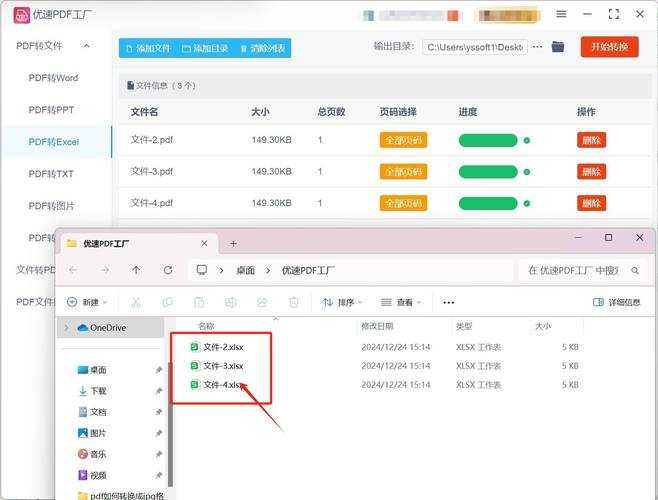Click the refresh icon in File Explorer
658x500 pixels.
pyautogui.click(x=168, y=270)
